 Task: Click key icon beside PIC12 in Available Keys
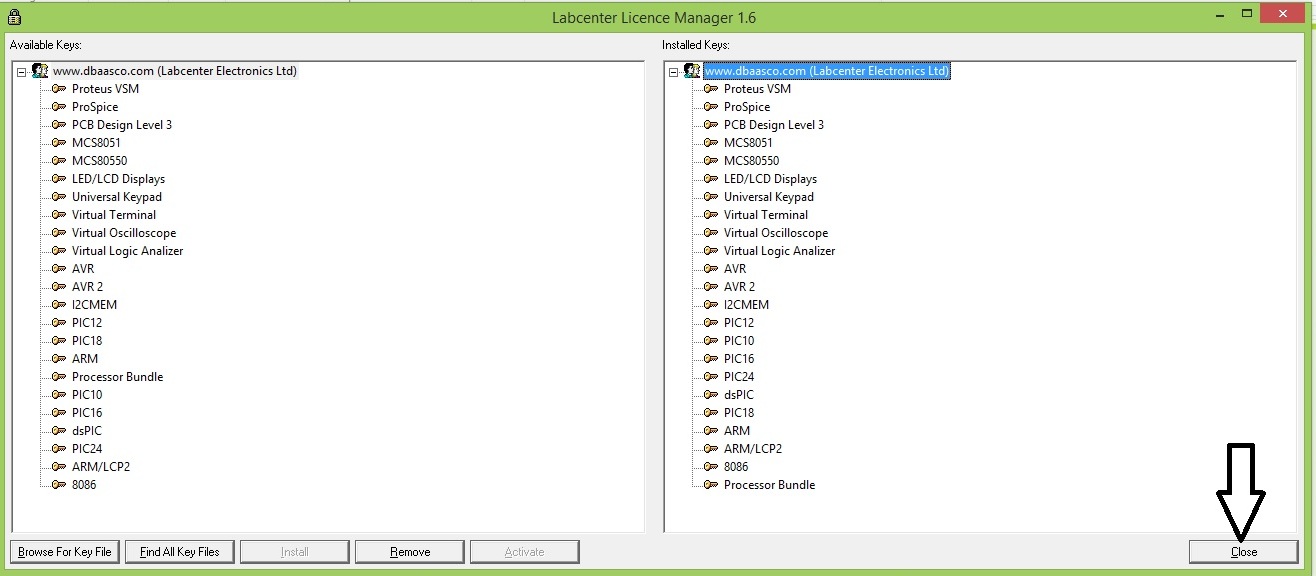coord(59,323)
